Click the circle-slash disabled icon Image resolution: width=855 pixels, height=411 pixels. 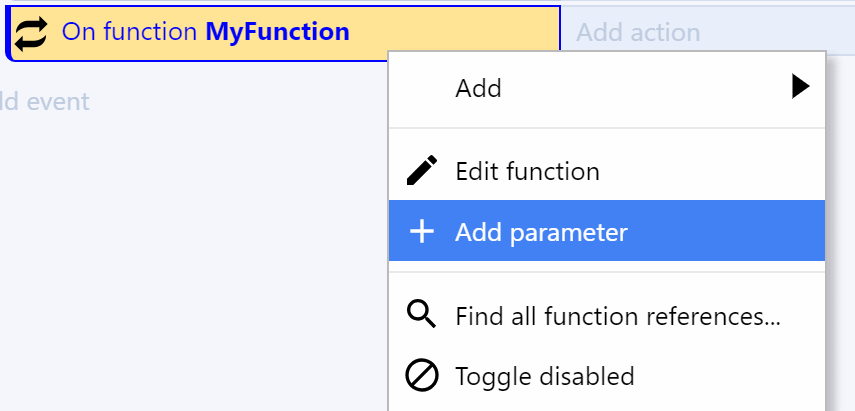[422, 376]
